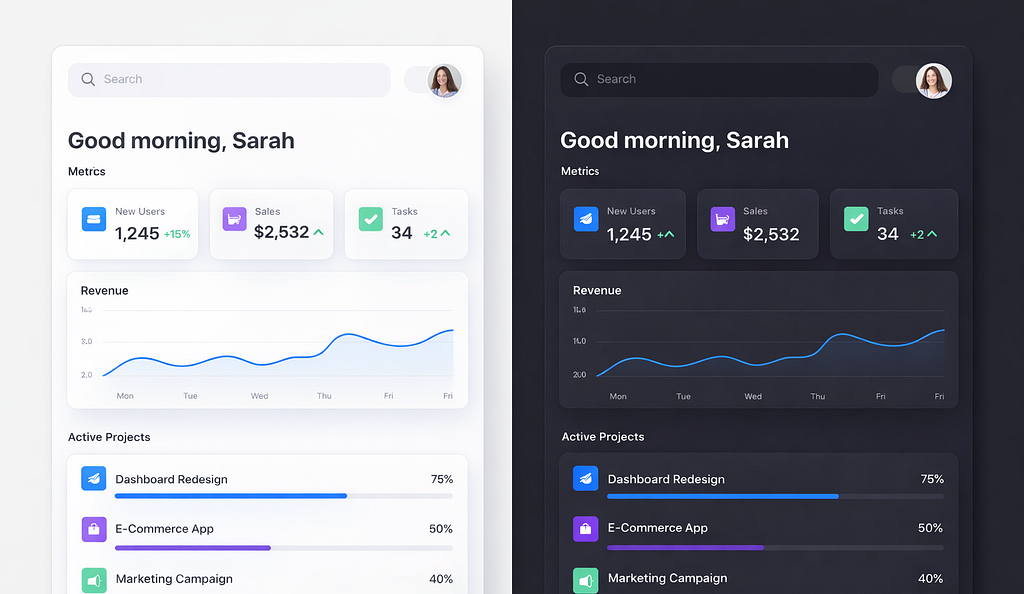Click the rocket icon in dark Active Projects

tap(585, 478)
